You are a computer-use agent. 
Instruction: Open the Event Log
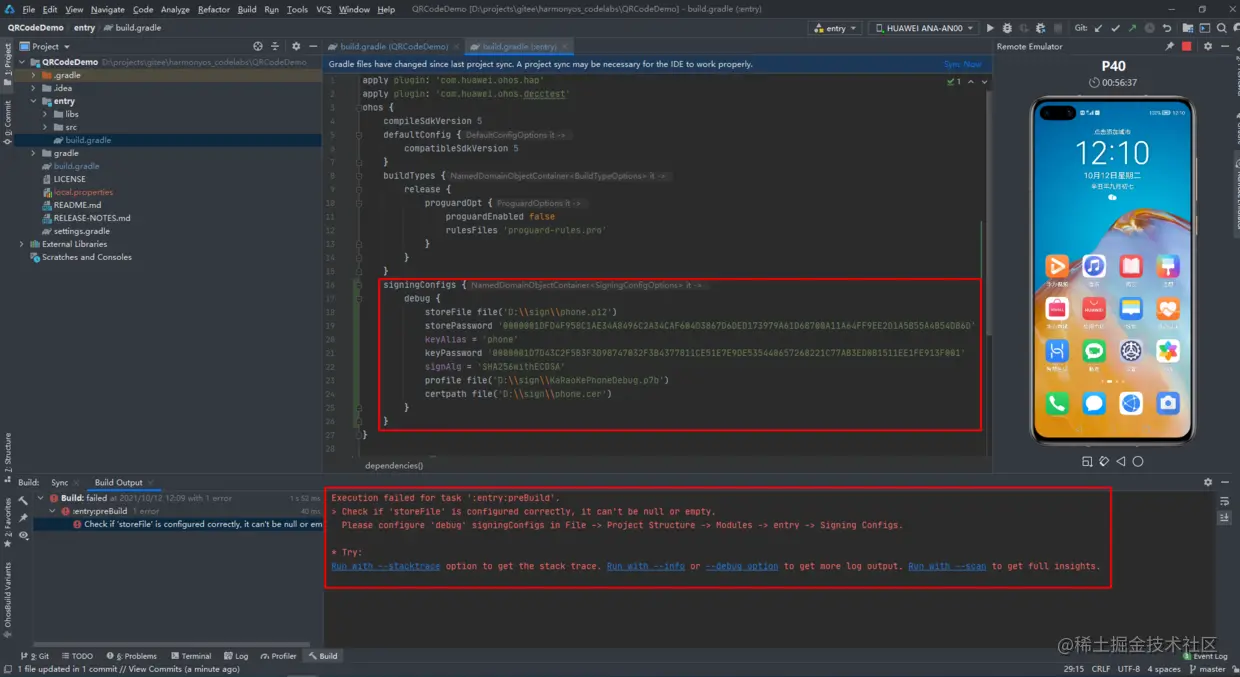pyautogui.click(x=1204, y=656)
